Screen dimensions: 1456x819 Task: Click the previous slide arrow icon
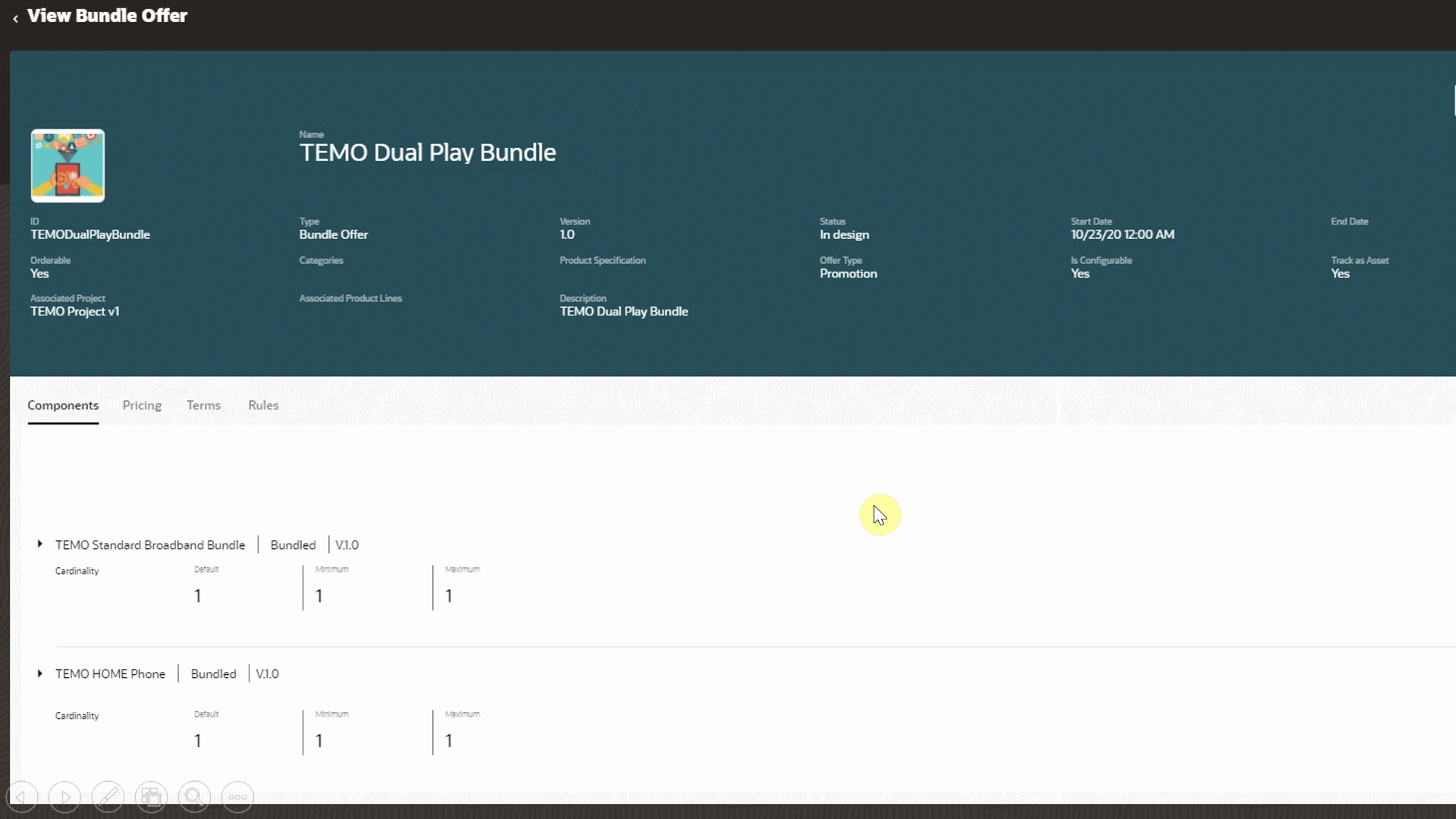click(21, 797)
